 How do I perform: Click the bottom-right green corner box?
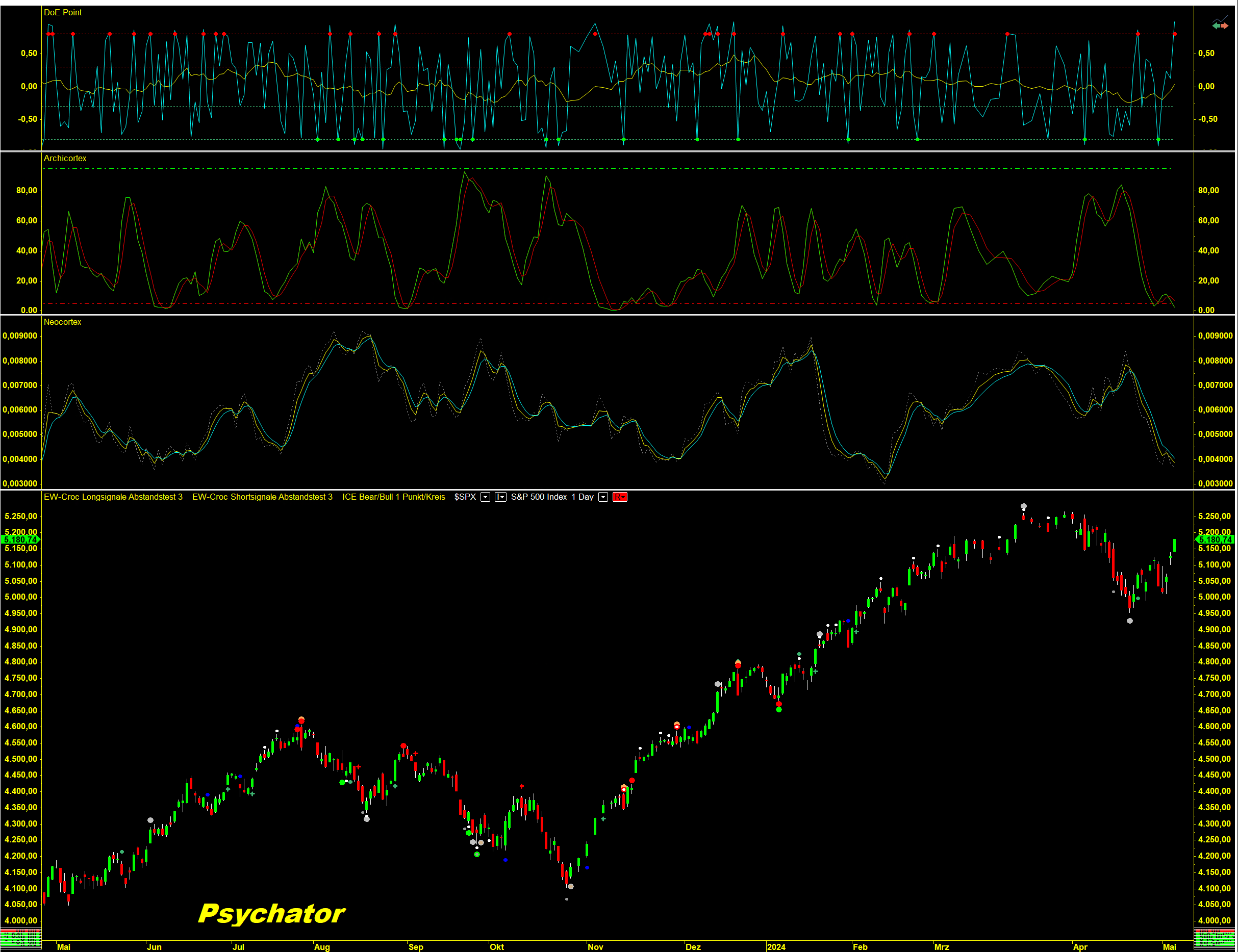pyautogui.click(x=1214, y=938)
